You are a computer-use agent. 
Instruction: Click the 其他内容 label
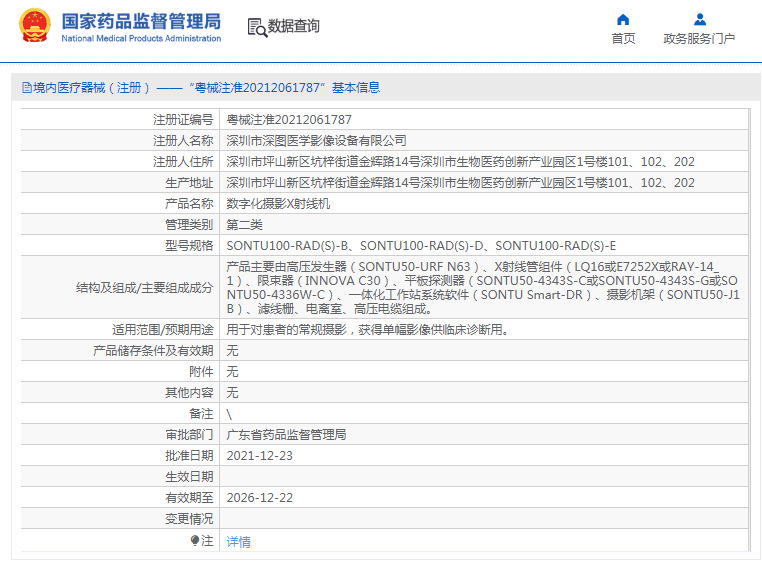[x=189, y=393]
